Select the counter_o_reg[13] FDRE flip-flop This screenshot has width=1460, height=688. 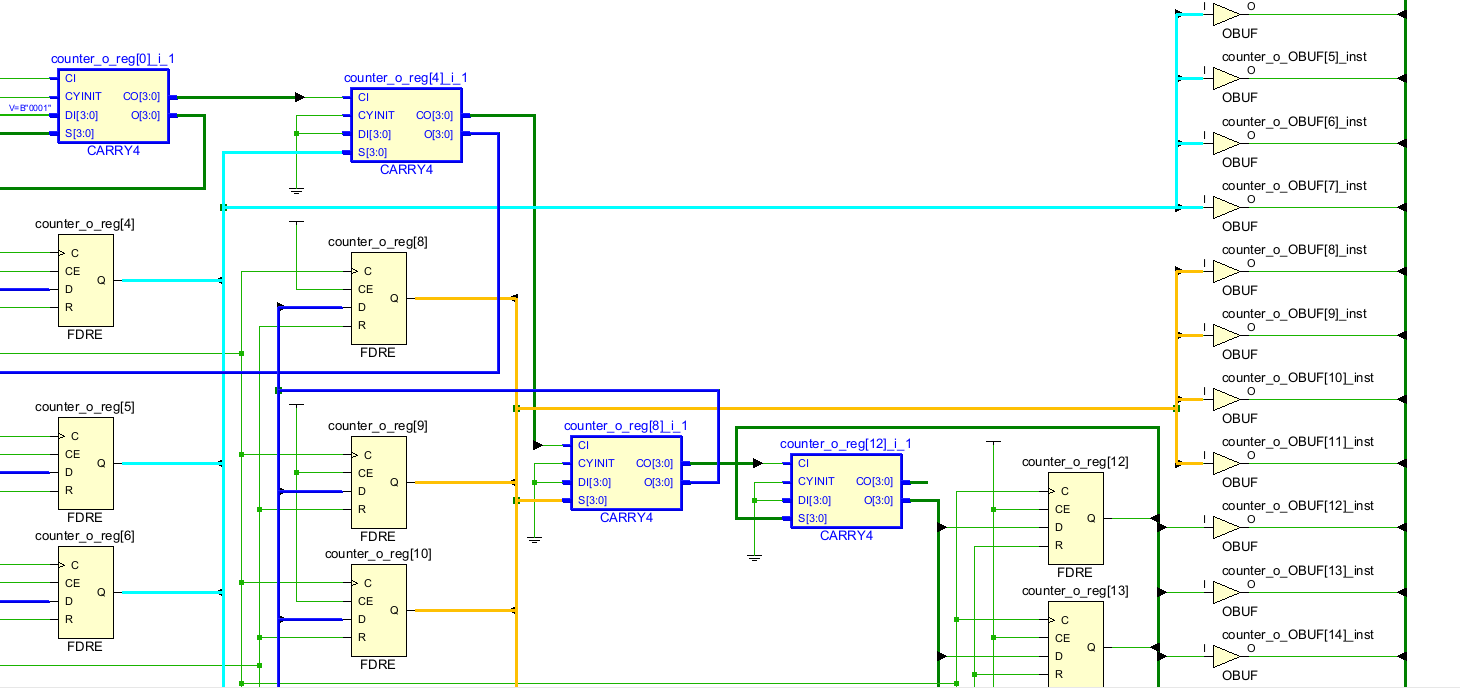coord(1076,643)
